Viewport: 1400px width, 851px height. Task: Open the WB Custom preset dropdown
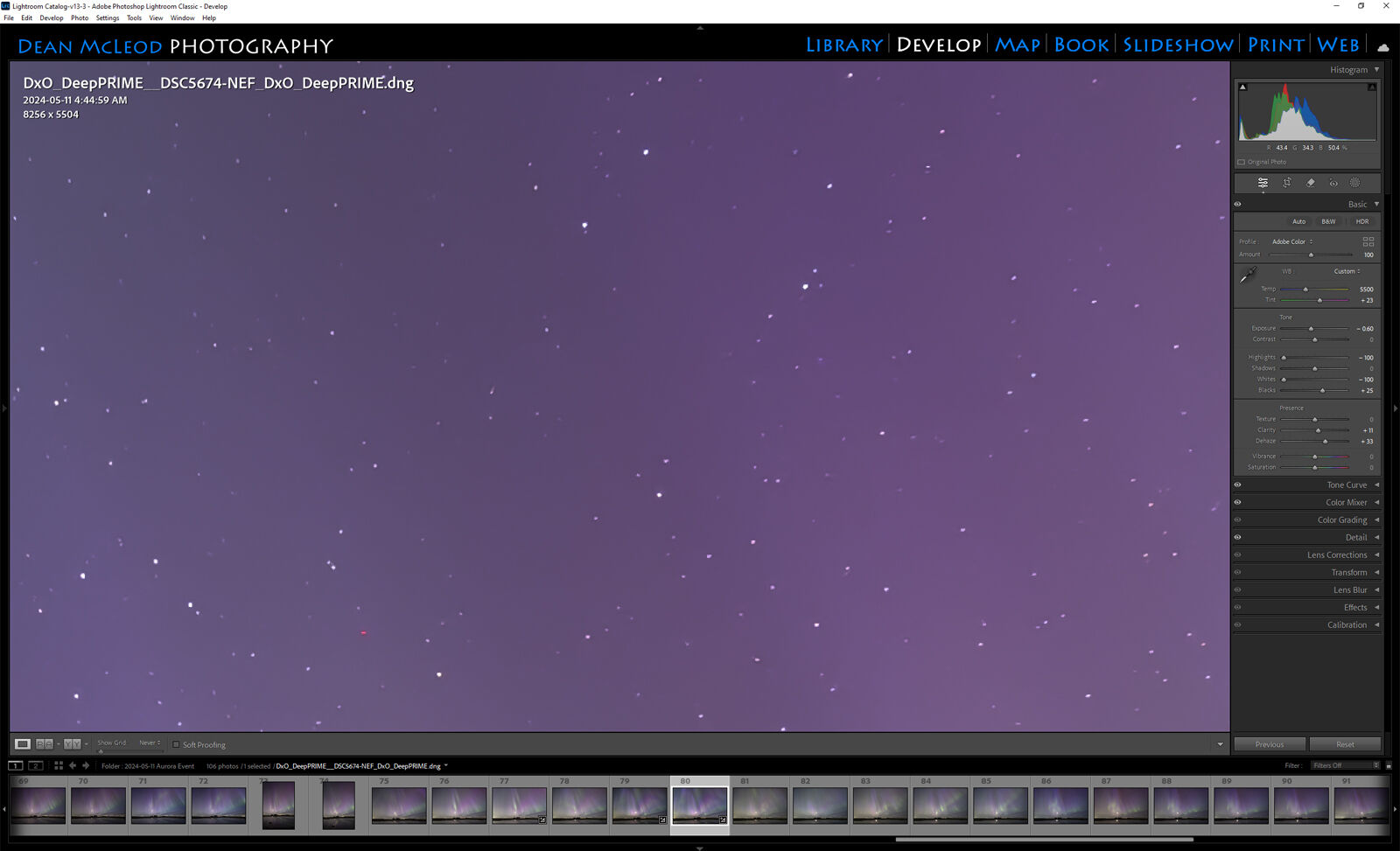(1347, 271)
